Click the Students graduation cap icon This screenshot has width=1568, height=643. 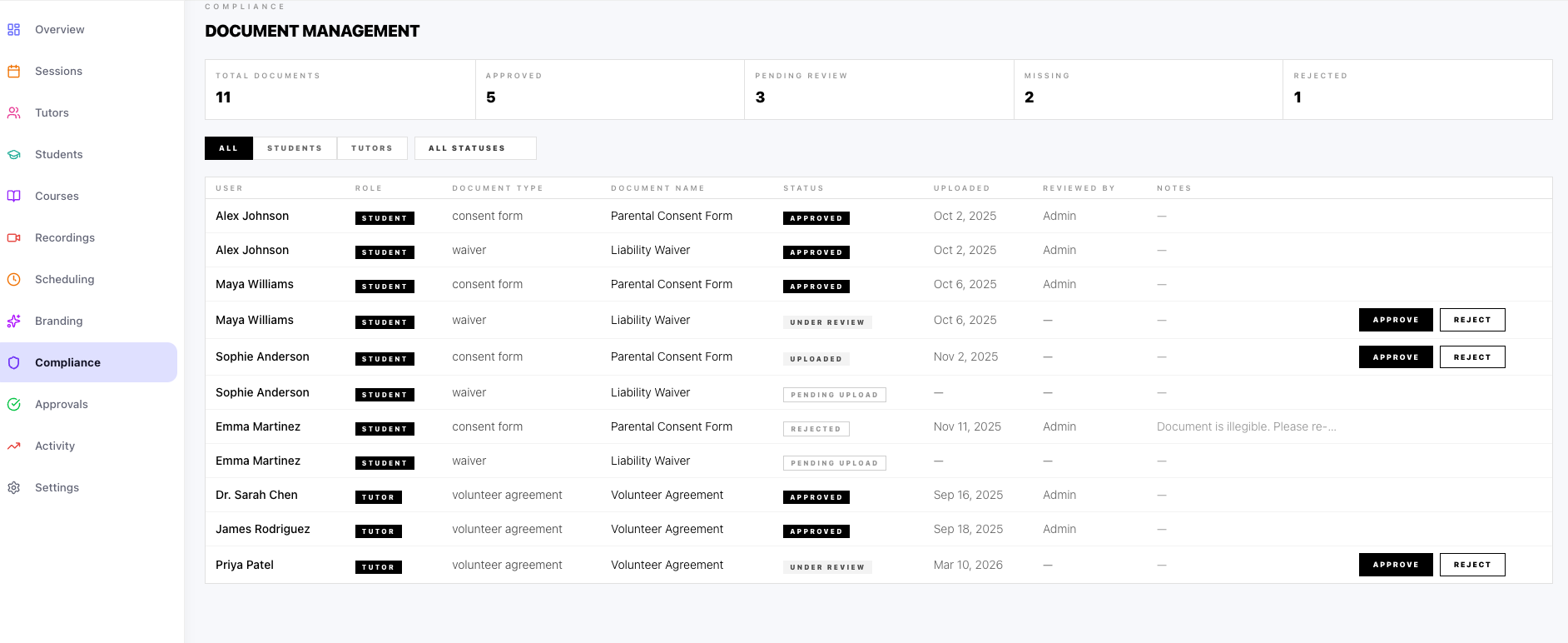13,155
